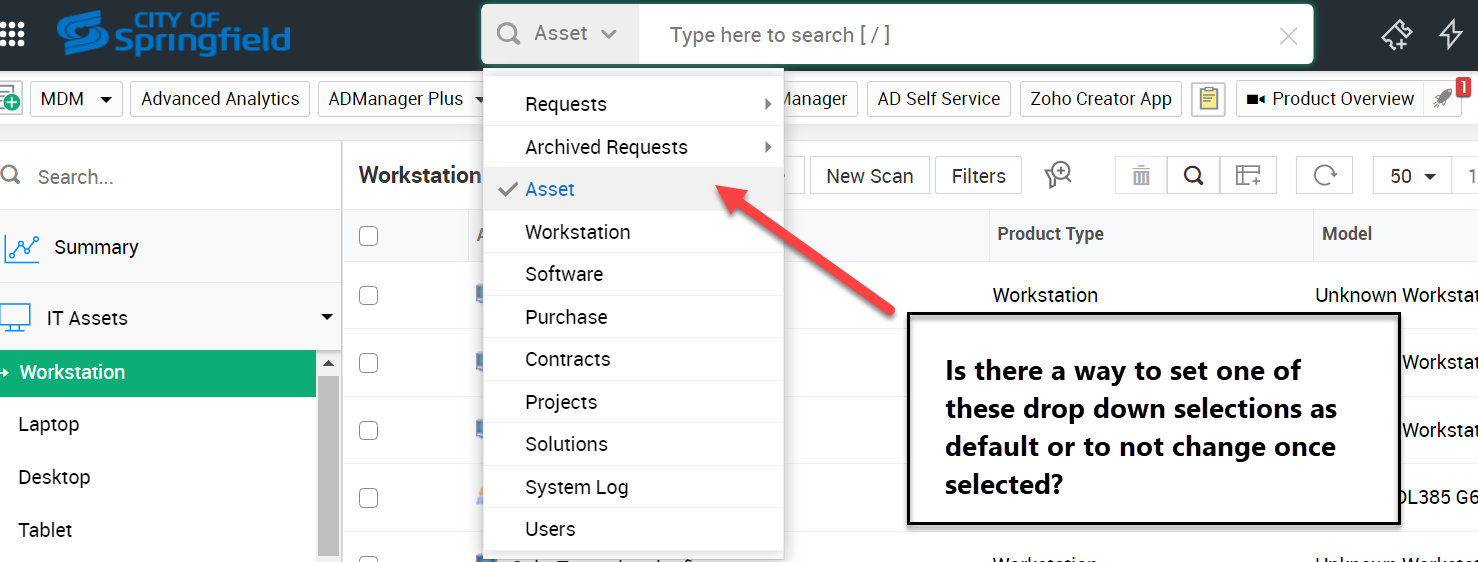Open the MDM dropdown
The image size is (1478, 562).
pos(77,99)
